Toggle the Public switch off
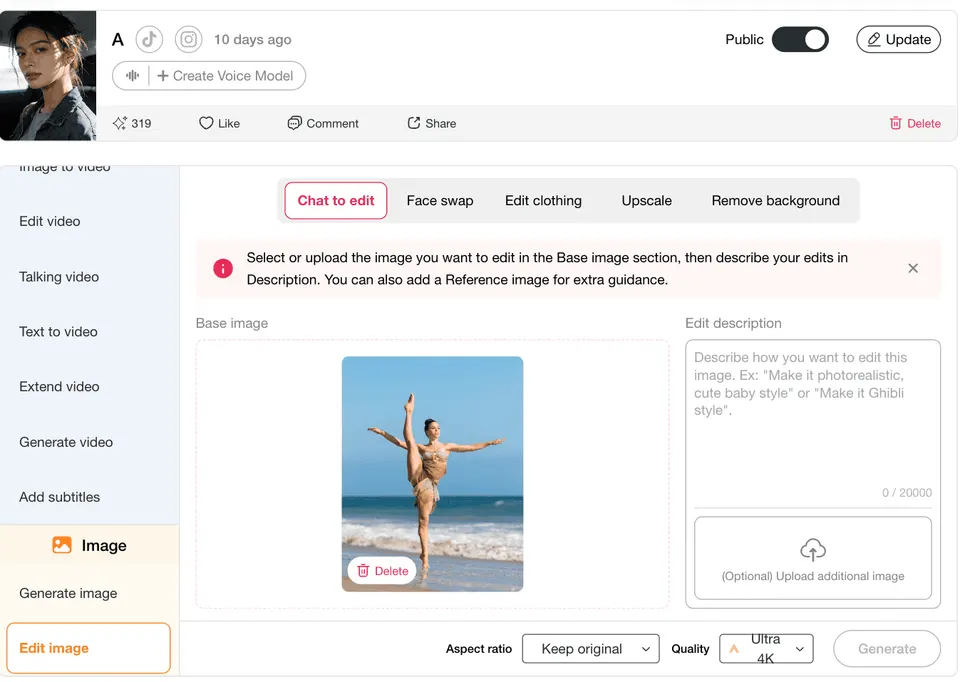 800,40
